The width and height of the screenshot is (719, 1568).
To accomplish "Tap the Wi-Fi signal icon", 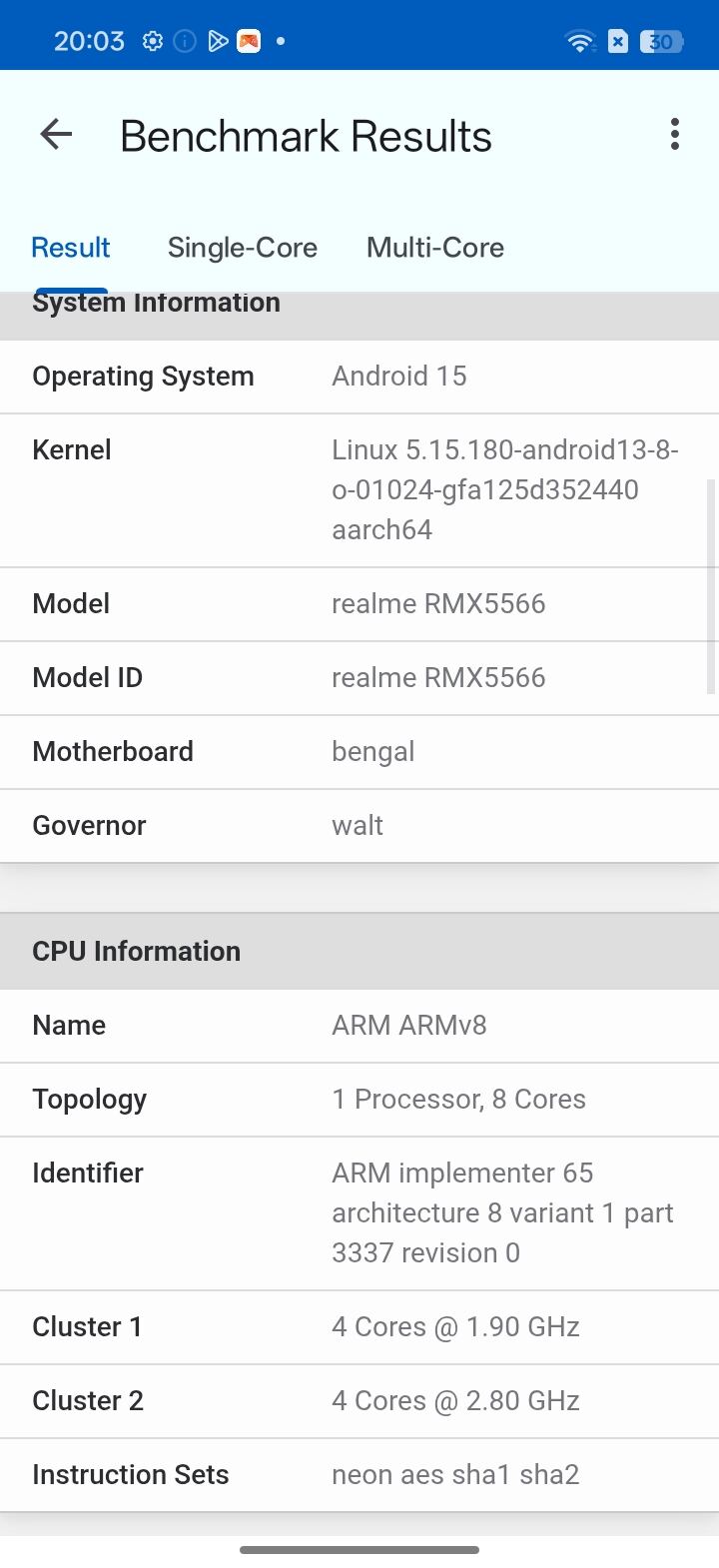I will [x=579, y=41].
